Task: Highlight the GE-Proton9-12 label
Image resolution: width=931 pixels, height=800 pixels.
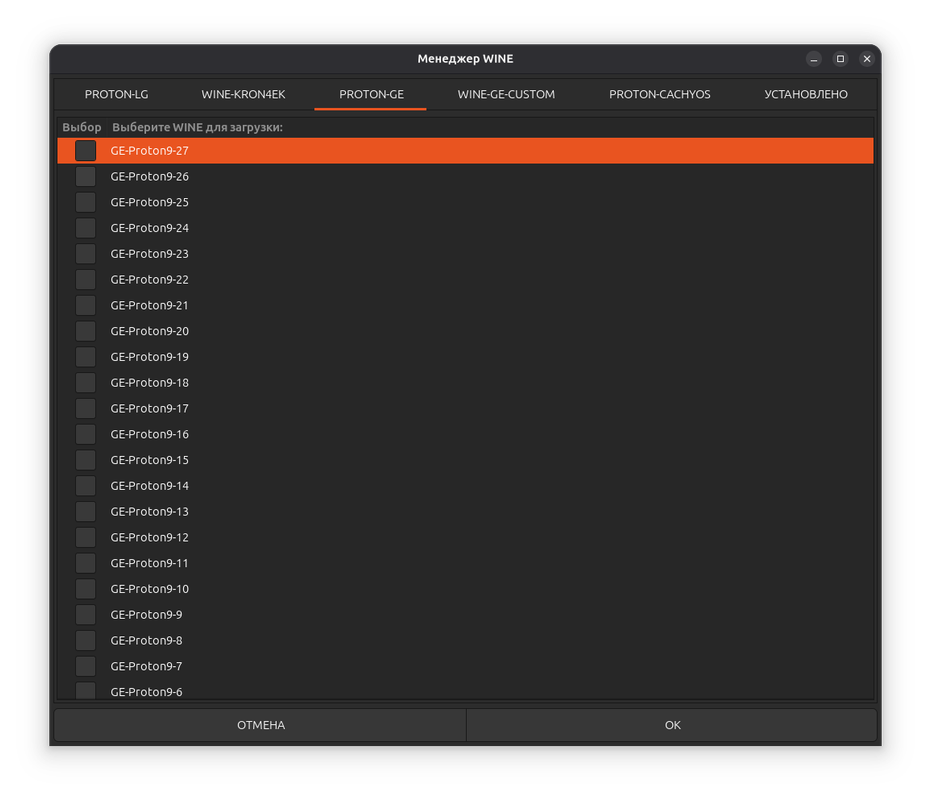Action: pos(150,537)
